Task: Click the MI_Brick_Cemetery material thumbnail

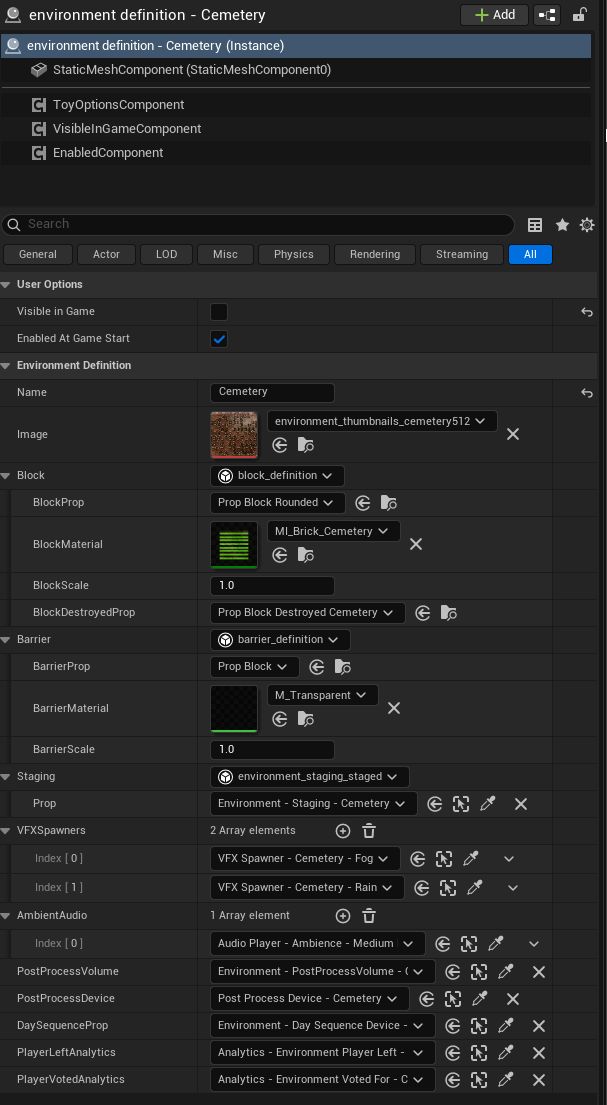Action: click(234, 544)
